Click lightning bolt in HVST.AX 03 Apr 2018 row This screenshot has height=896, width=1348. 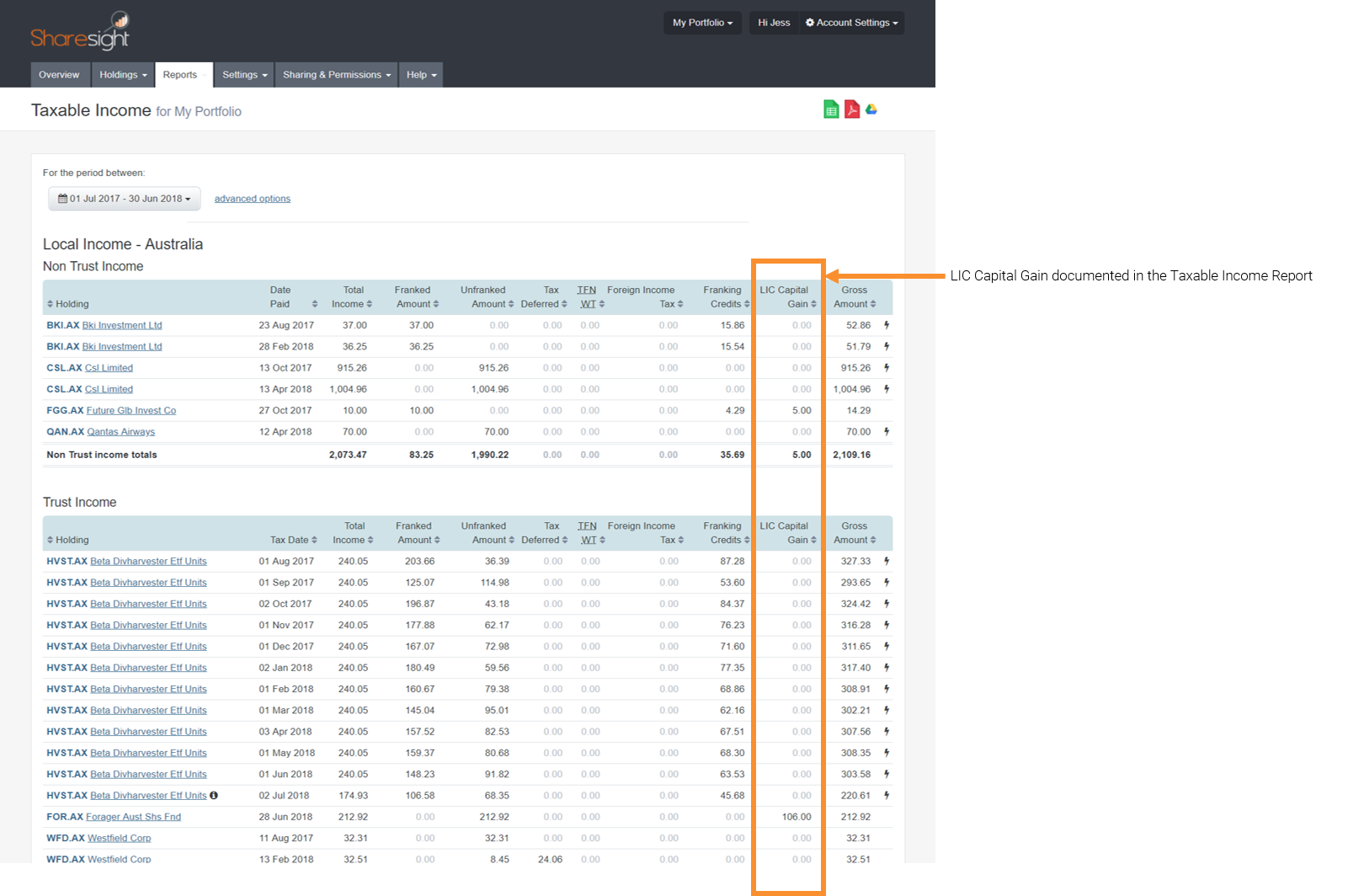pyautogui.click(x=887, y=732)
